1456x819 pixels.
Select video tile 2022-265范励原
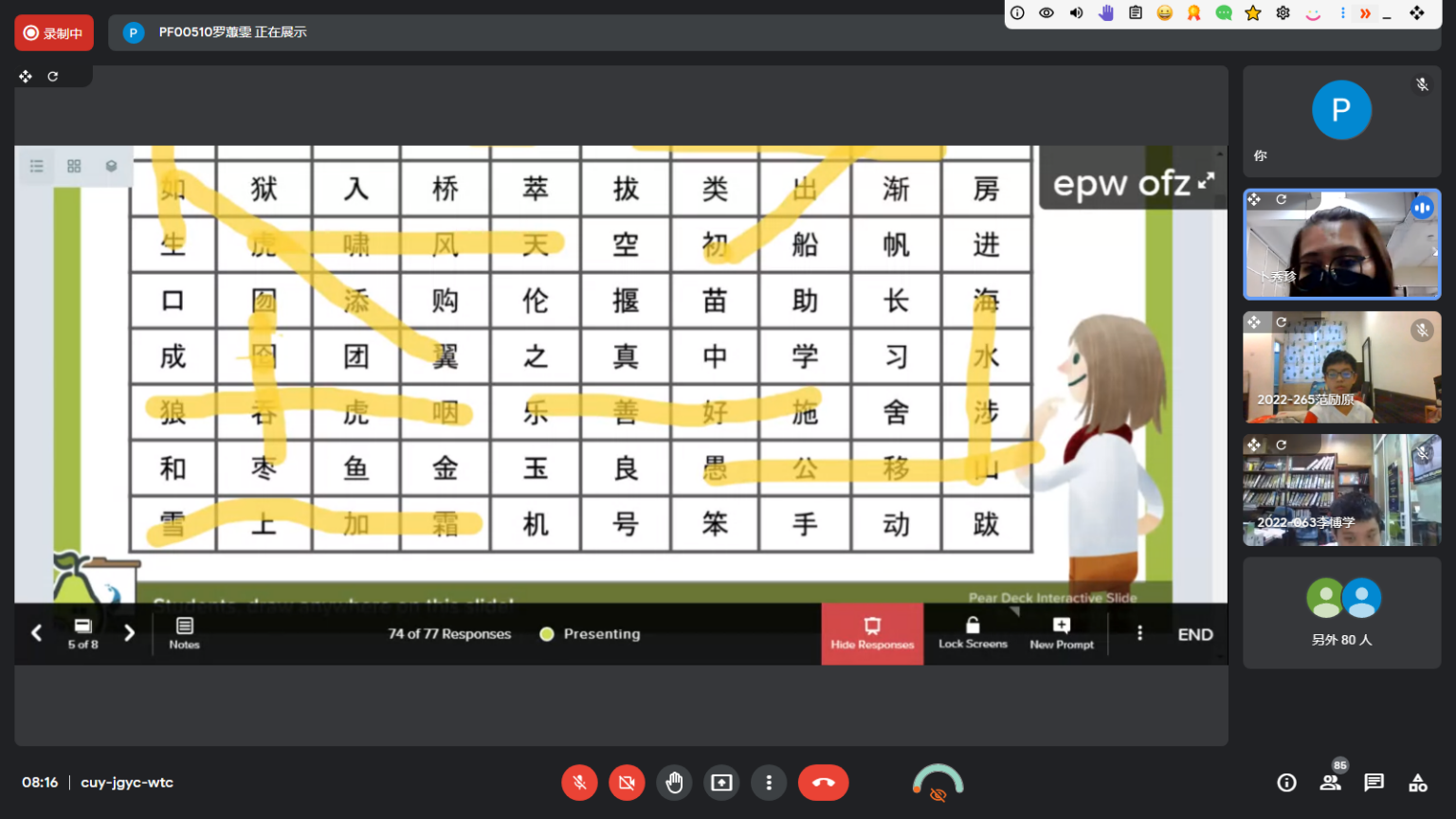tap(1341, 367)
